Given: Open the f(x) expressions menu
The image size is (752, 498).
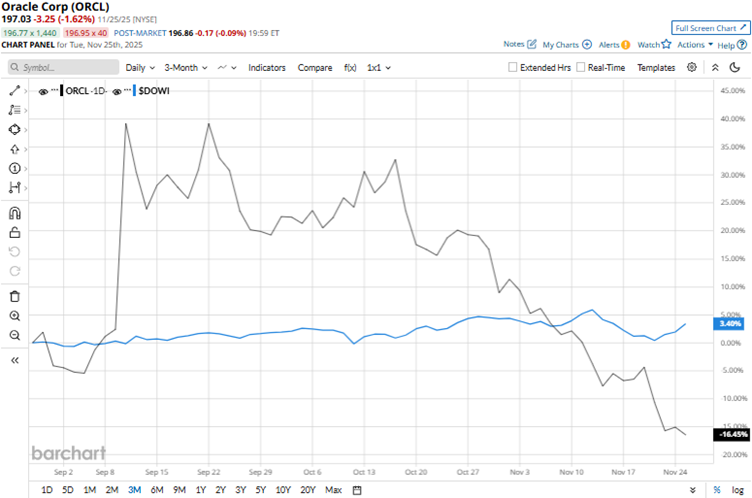Looking at the screenshot, I should tap(350, 68).
